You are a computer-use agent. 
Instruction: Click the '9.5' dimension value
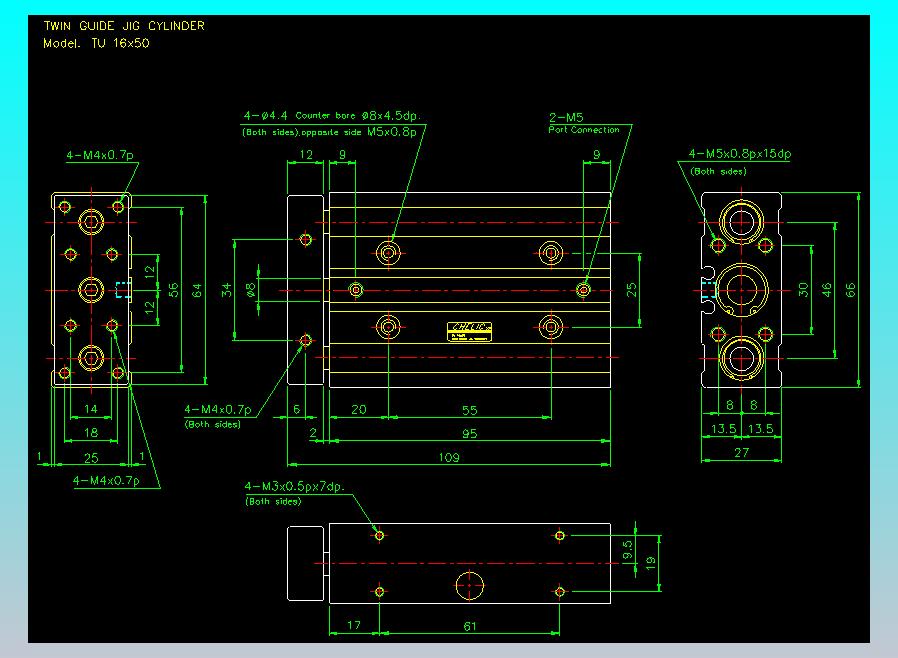(x=628, y=550)
